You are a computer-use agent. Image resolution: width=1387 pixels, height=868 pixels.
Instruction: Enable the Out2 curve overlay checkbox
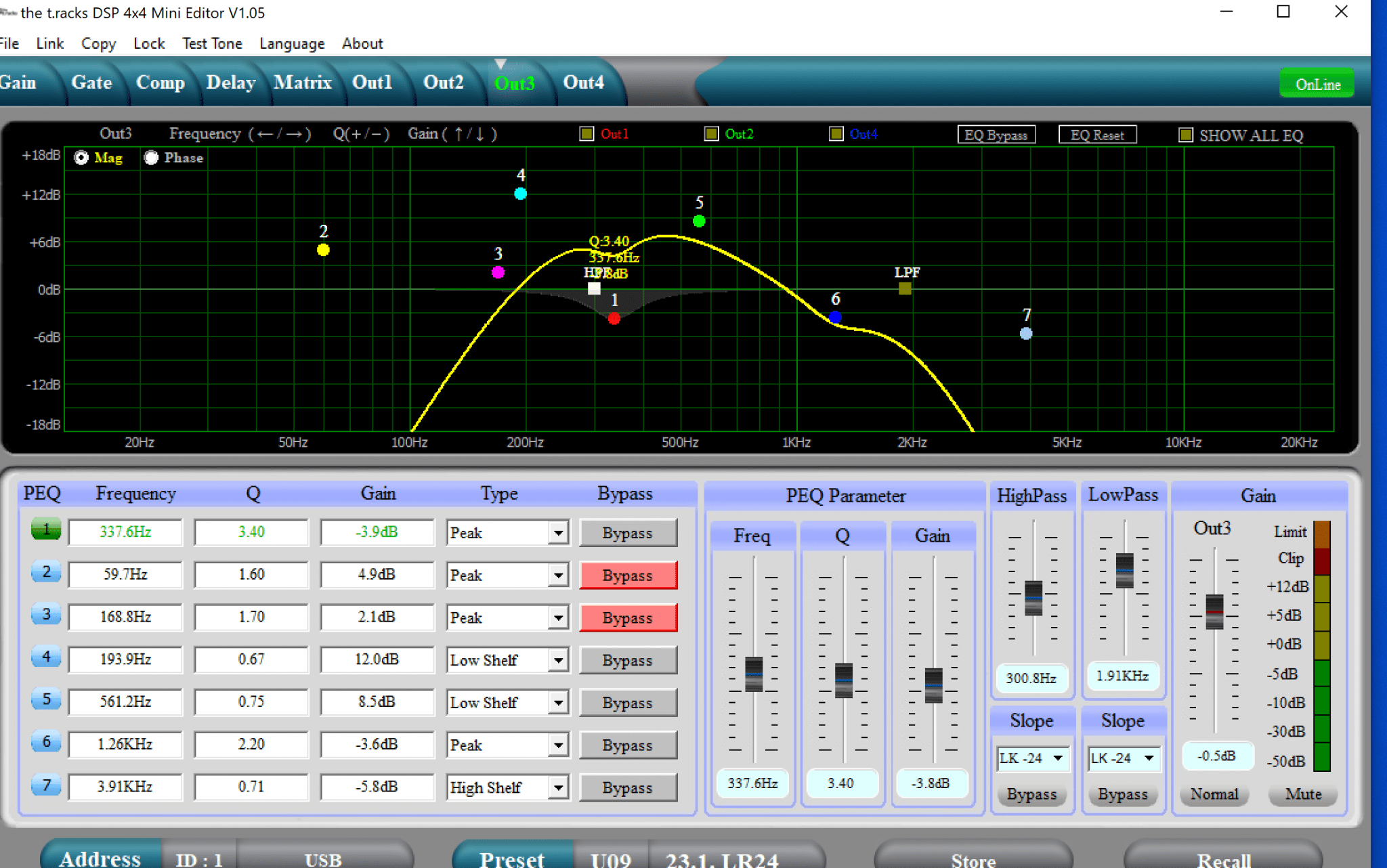(711, 134)
